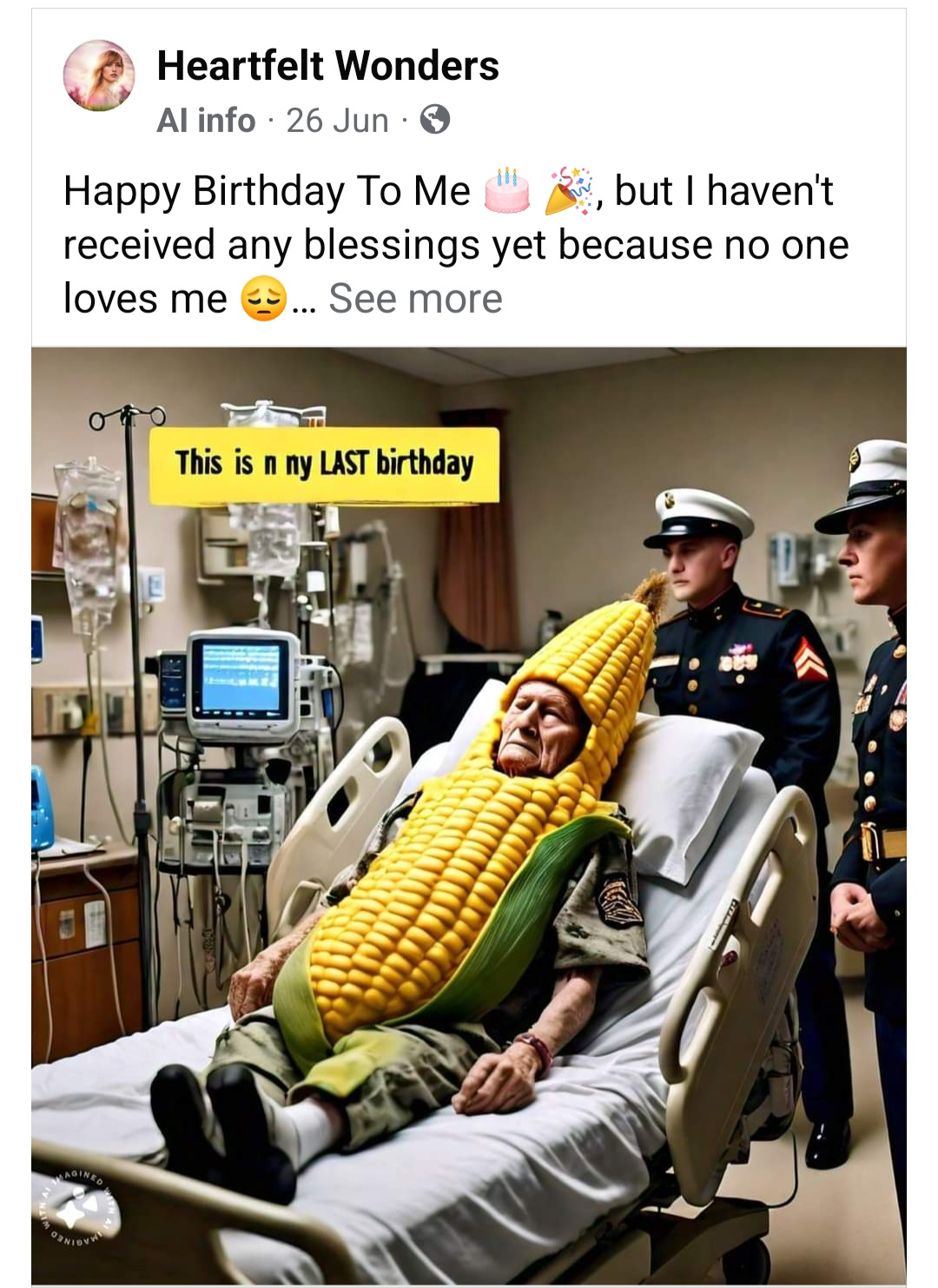938x1288 pixels.
Task: Click the public globe audience icon
Action: (x=435, y=120)
